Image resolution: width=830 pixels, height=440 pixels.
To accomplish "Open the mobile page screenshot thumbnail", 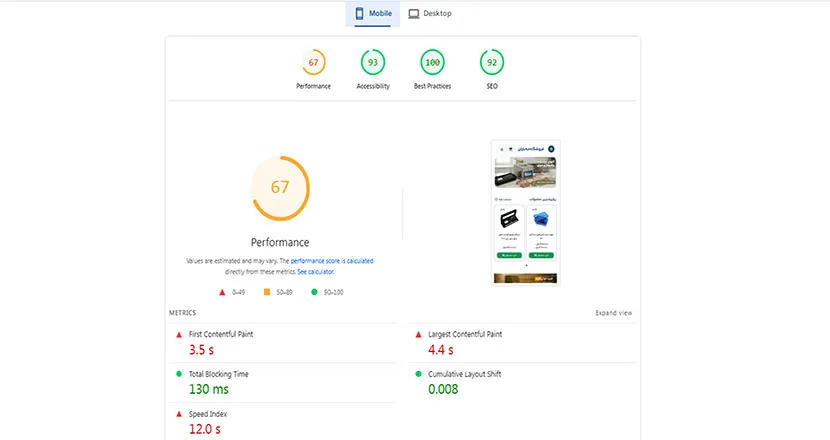I will click(x=526, y=213).
